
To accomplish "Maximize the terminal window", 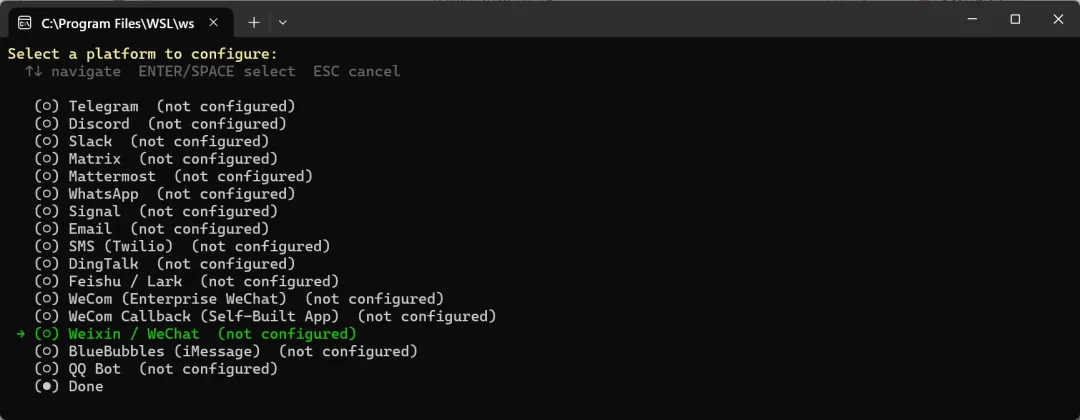I will tap(1015, 19).
